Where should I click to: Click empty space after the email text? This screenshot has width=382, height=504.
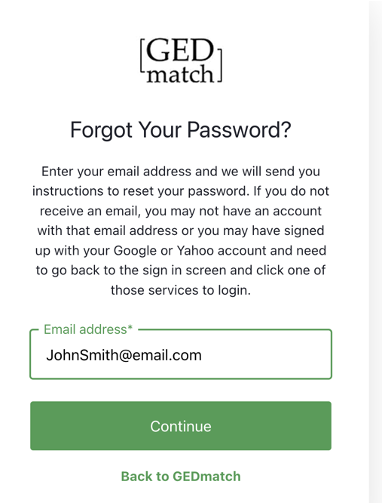(267, 355)
